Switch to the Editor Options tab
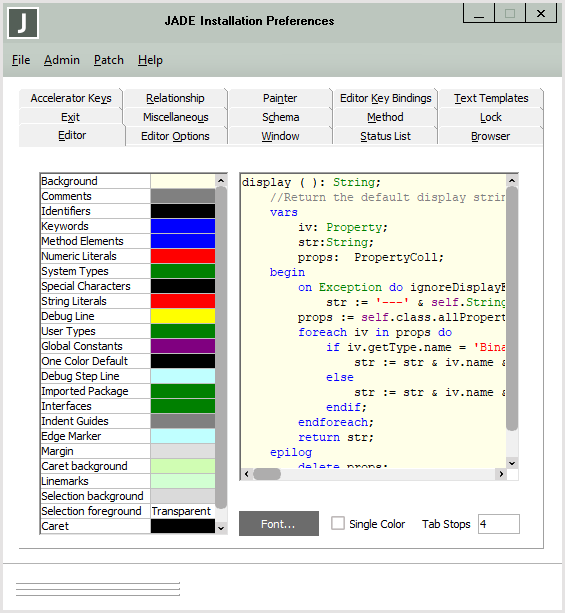The width and height of the screenshot is (565, 613). point(175,136)
